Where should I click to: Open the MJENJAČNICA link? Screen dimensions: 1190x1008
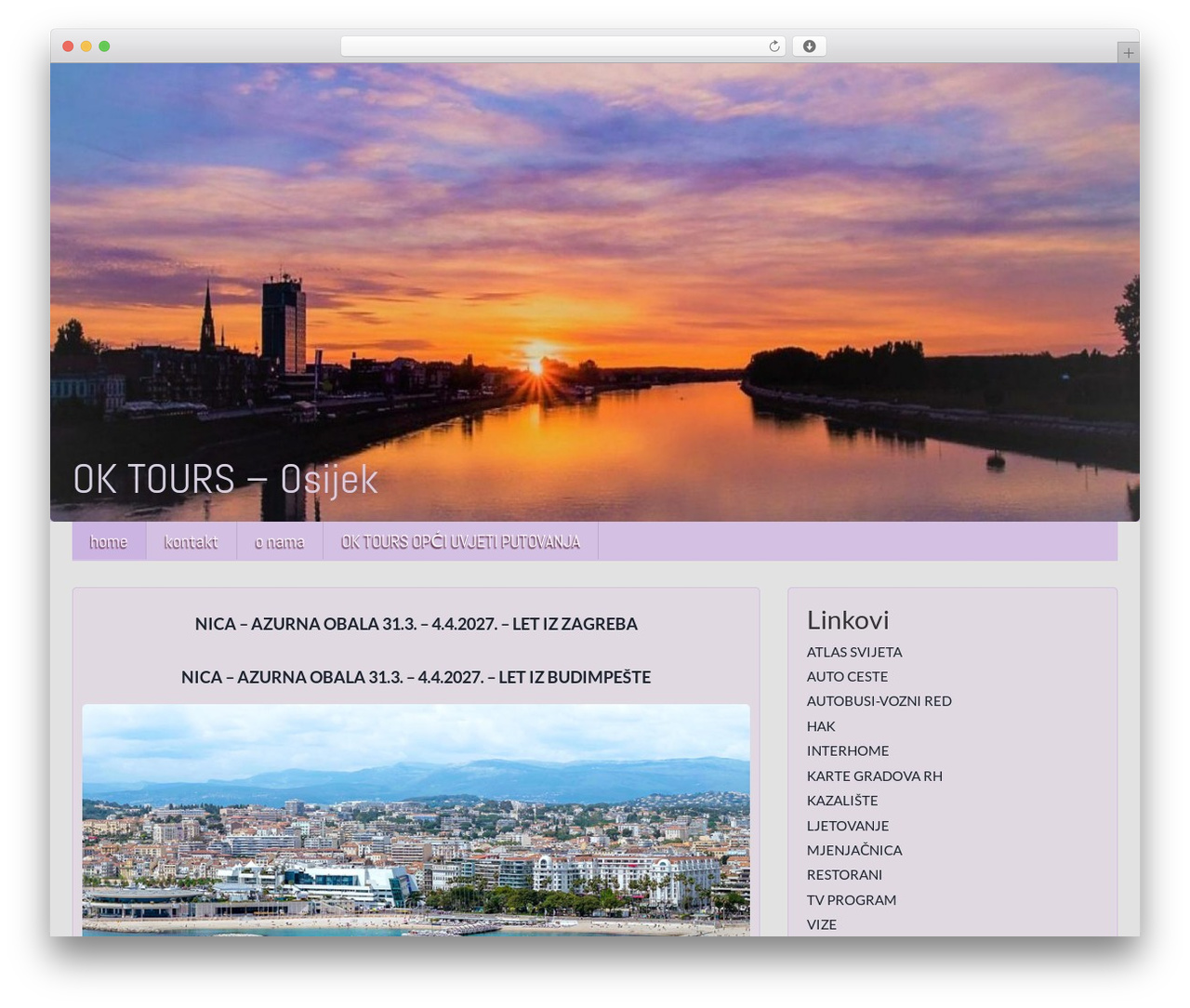(854, 850)
